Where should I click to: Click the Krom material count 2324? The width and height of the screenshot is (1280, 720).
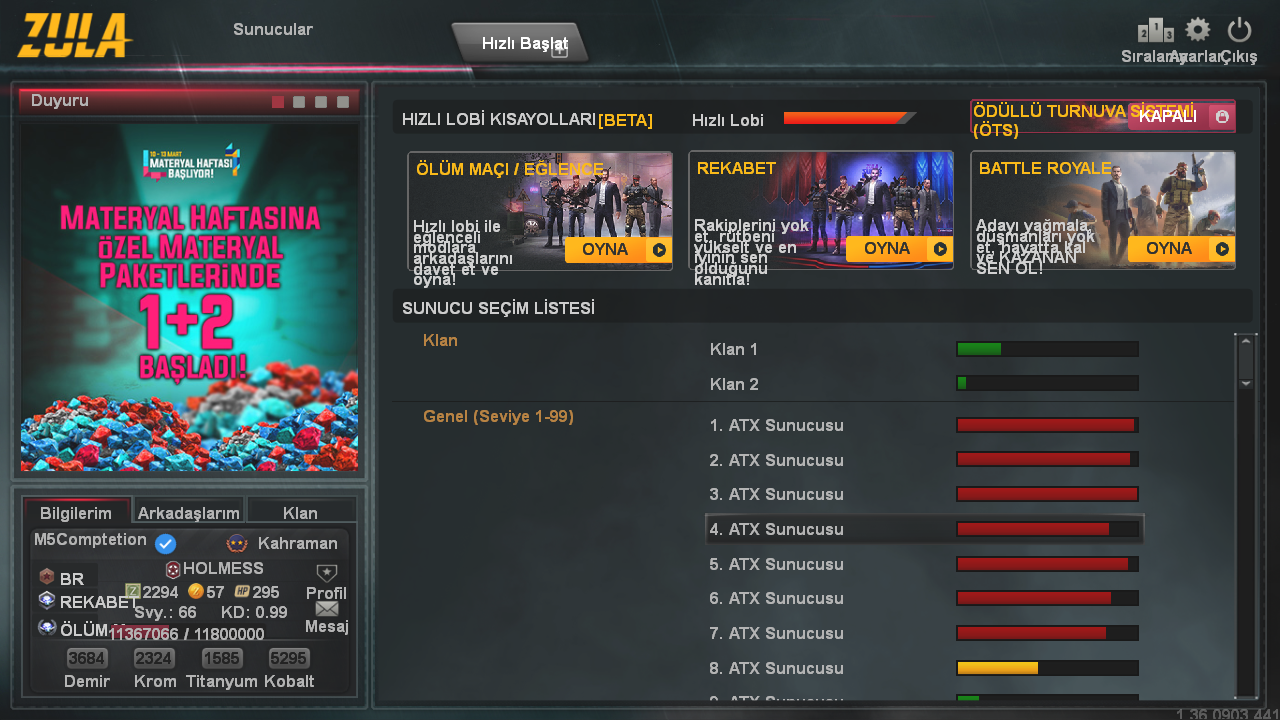[154, 659]
